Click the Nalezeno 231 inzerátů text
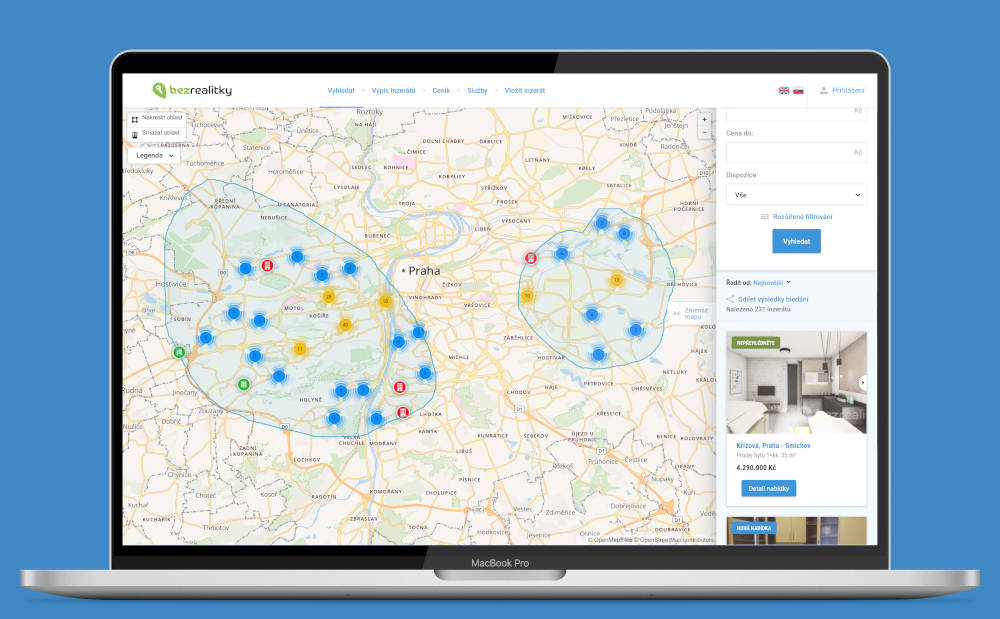This screenshot has height=619, width=1000. 758,309
